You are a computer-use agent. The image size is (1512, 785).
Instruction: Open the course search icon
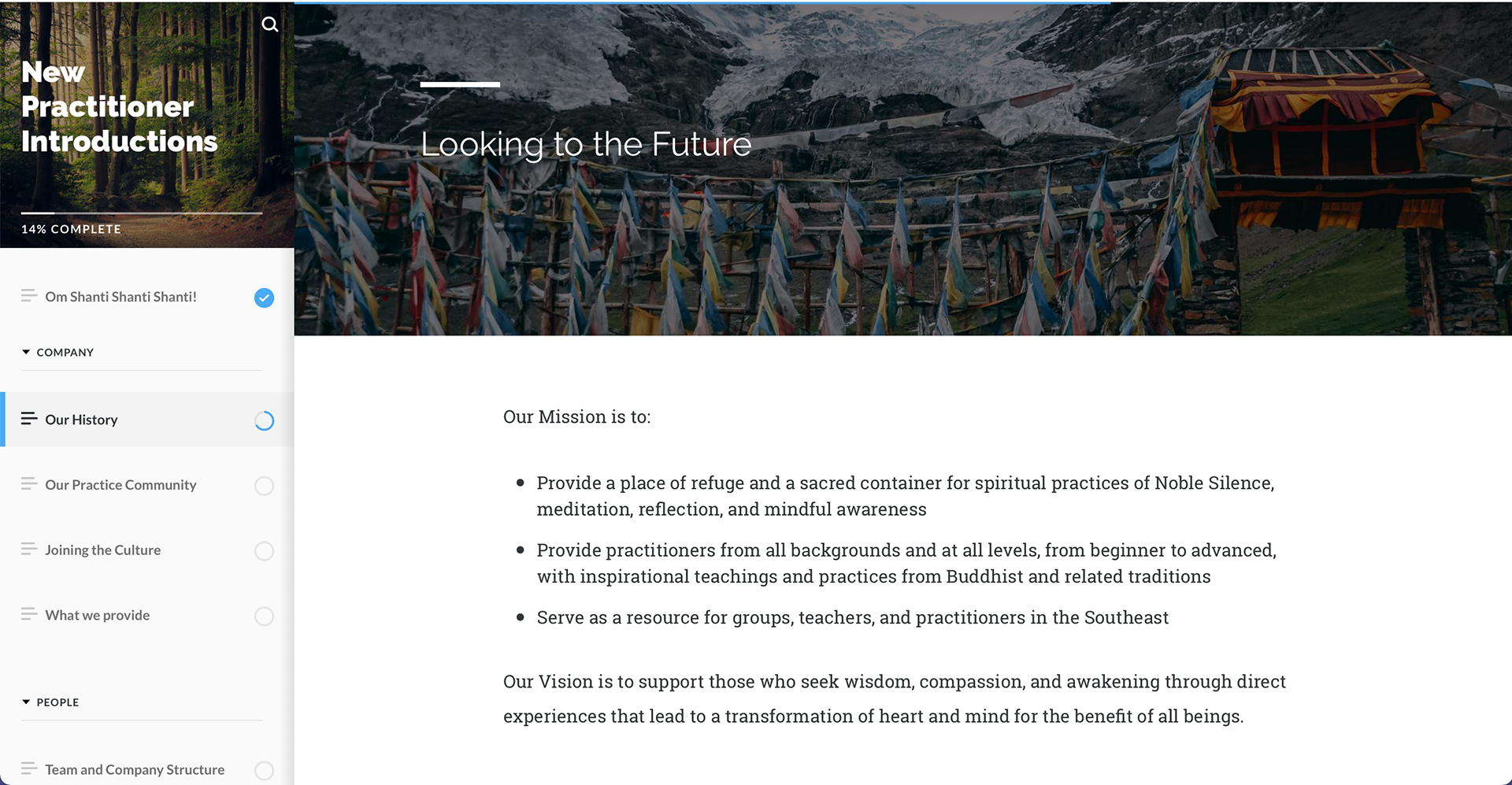[x=270, y=24]
